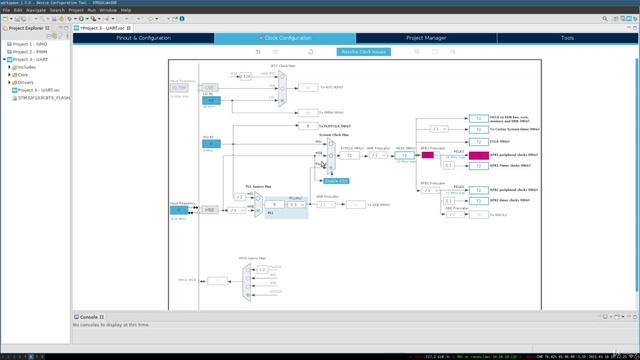Open the USB Prescaler dropdown

pos(326,204)
